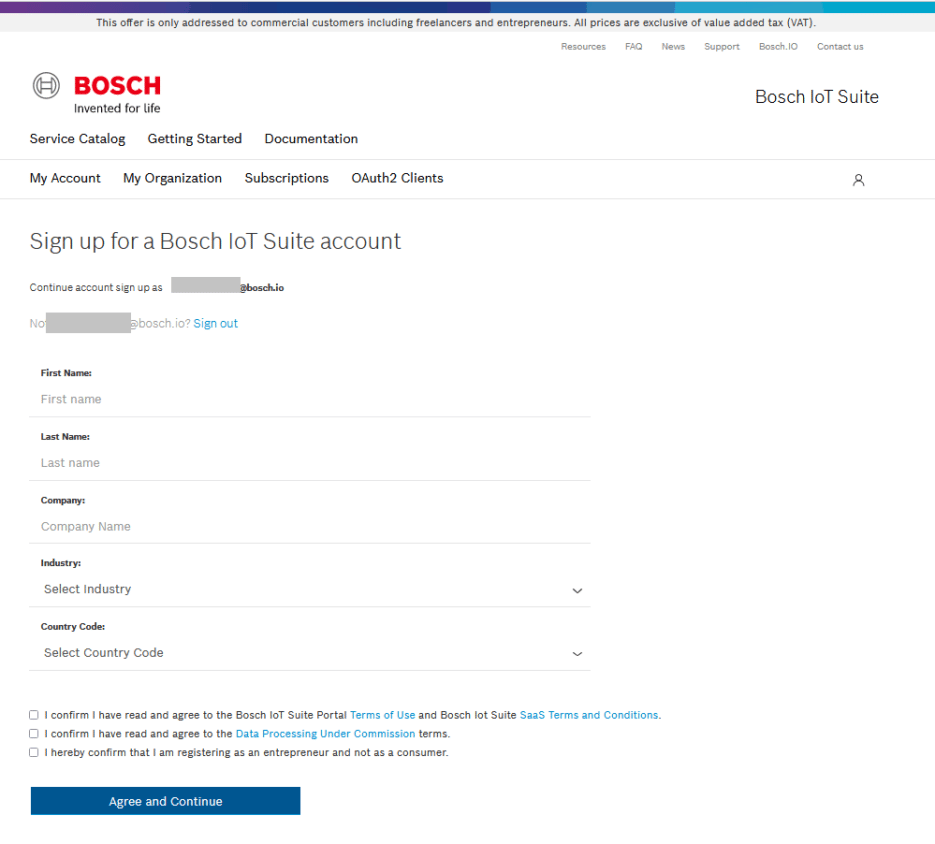Image resolution: width=935 pixels, height=844 pixels.
Task: Open the Subscriptions section
Action: (286, 178)
